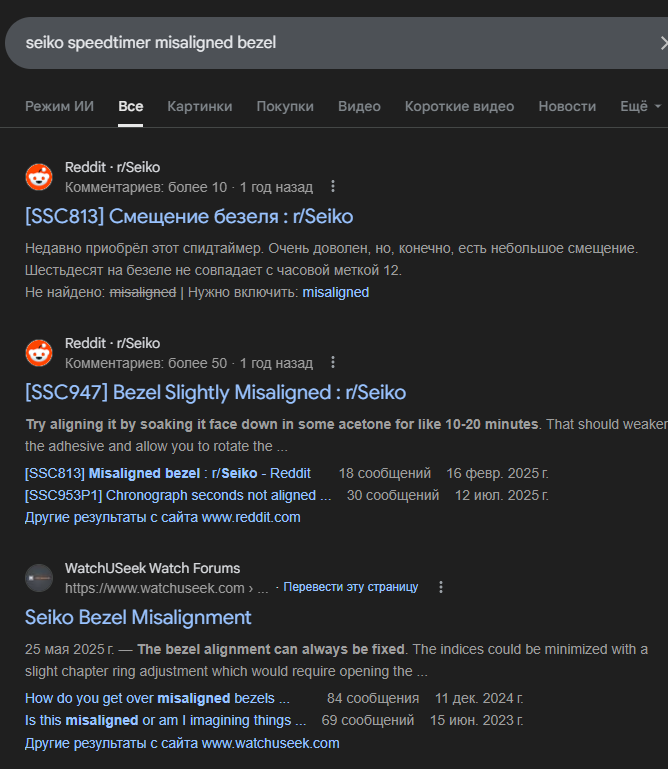This screenshot has width=668, height=769.
Task: Click Перевести эту страницу link
Action: 351,587
